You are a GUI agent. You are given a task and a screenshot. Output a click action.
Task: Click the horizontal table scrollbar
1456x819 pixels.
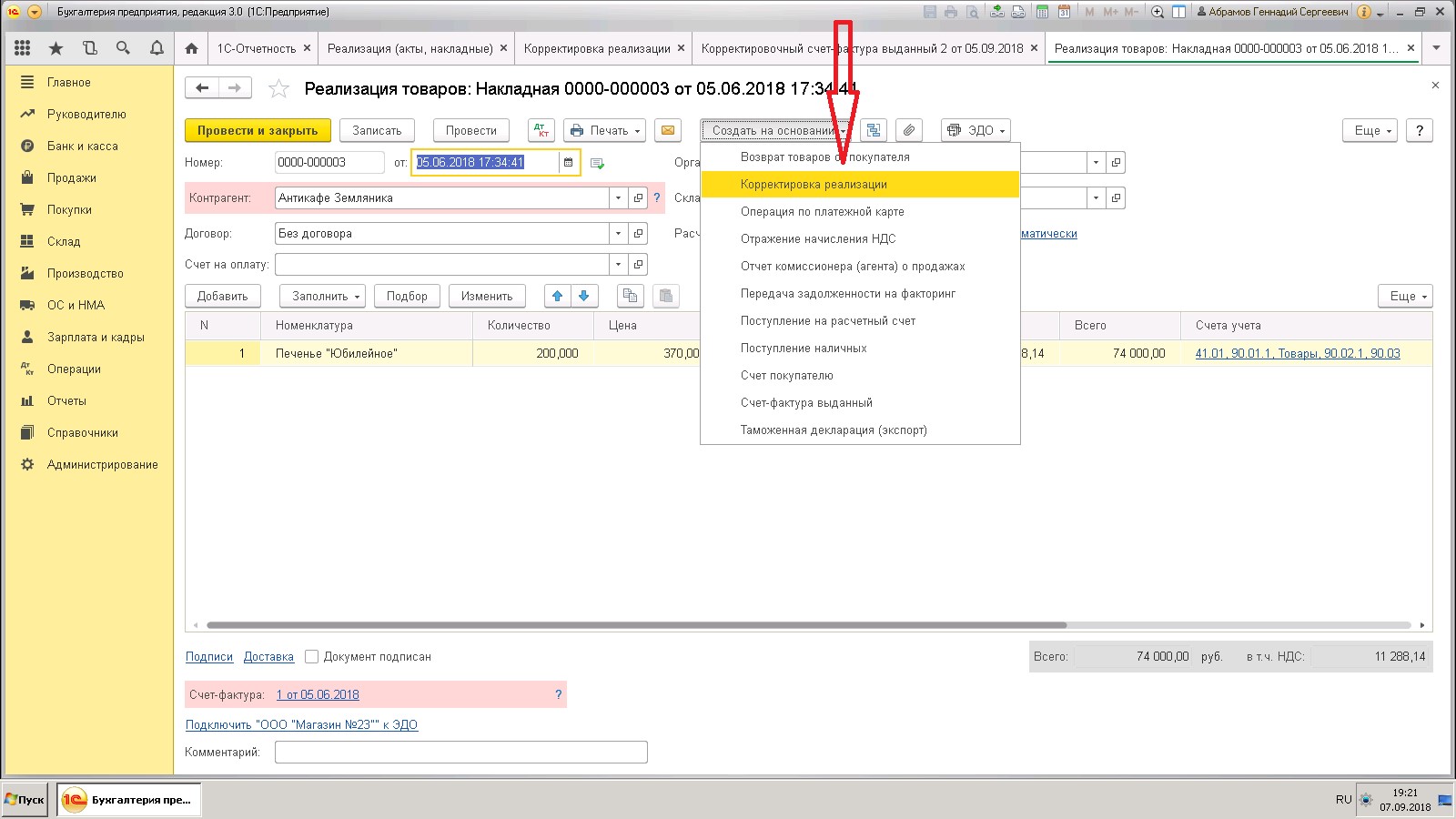pyautogui.click(x=636, y=625)
